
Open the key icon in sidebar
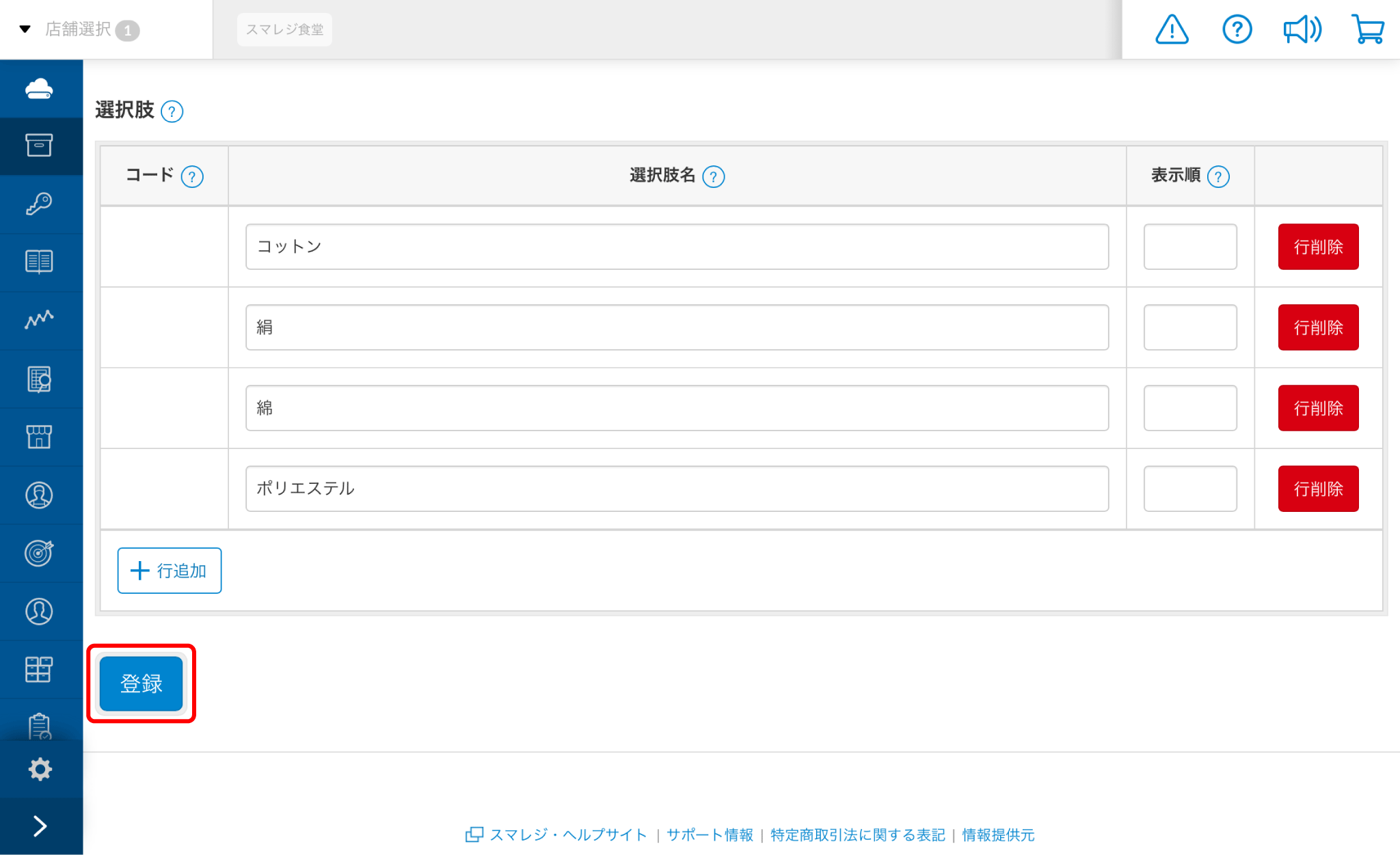tap(40, 204)
